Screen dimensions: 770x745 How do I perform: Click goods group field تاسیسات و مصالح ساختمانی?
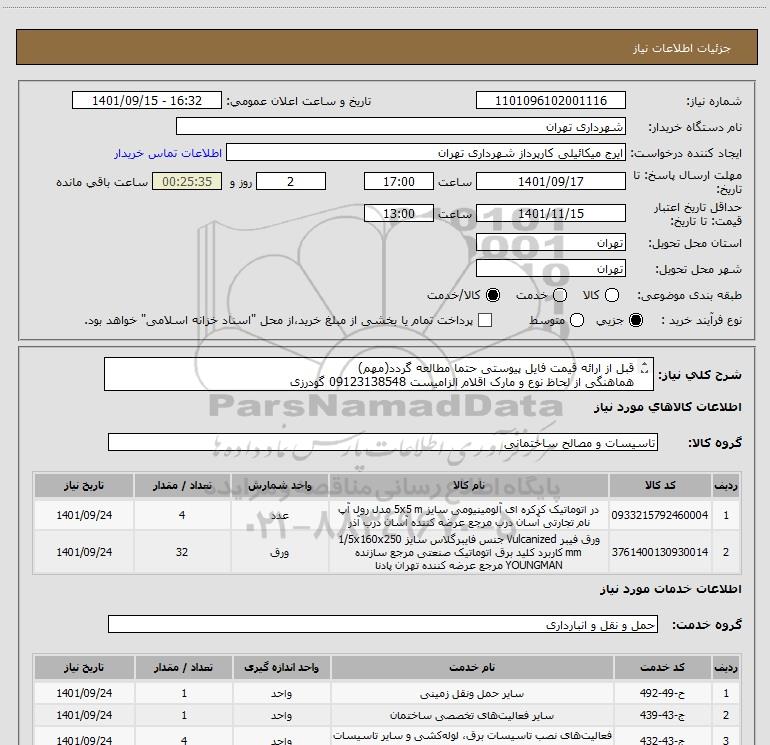point(383,442)
